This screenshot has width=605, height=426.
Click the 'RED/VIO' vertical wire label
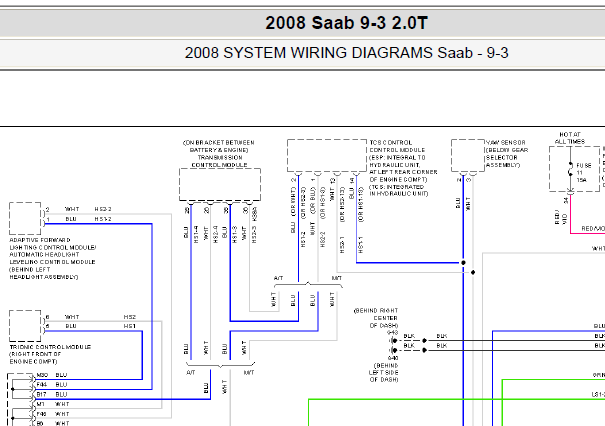[x=560, y=217]
